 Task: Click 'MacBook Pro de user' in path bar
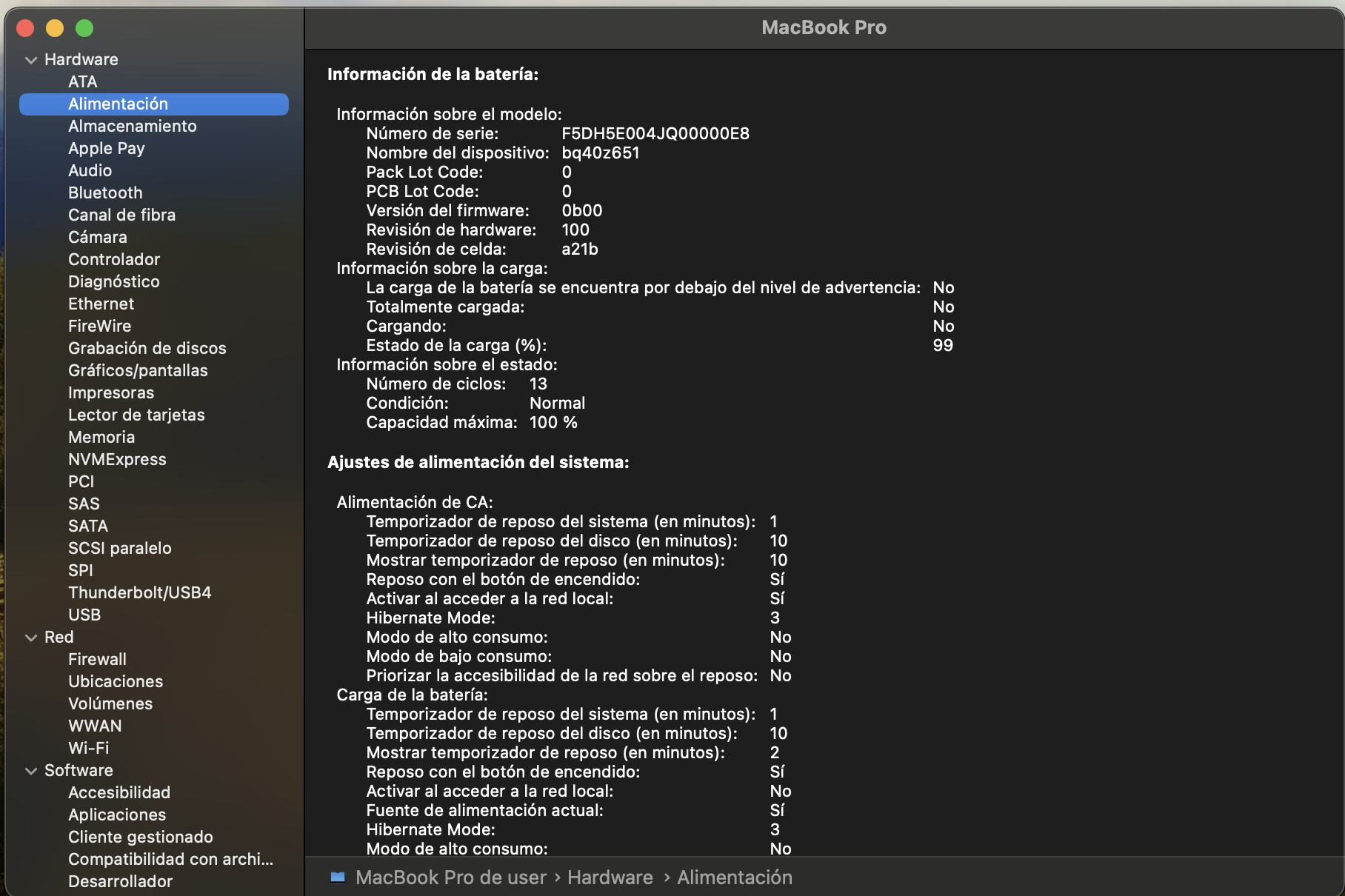pyautogui.click(x=451, y=877)
